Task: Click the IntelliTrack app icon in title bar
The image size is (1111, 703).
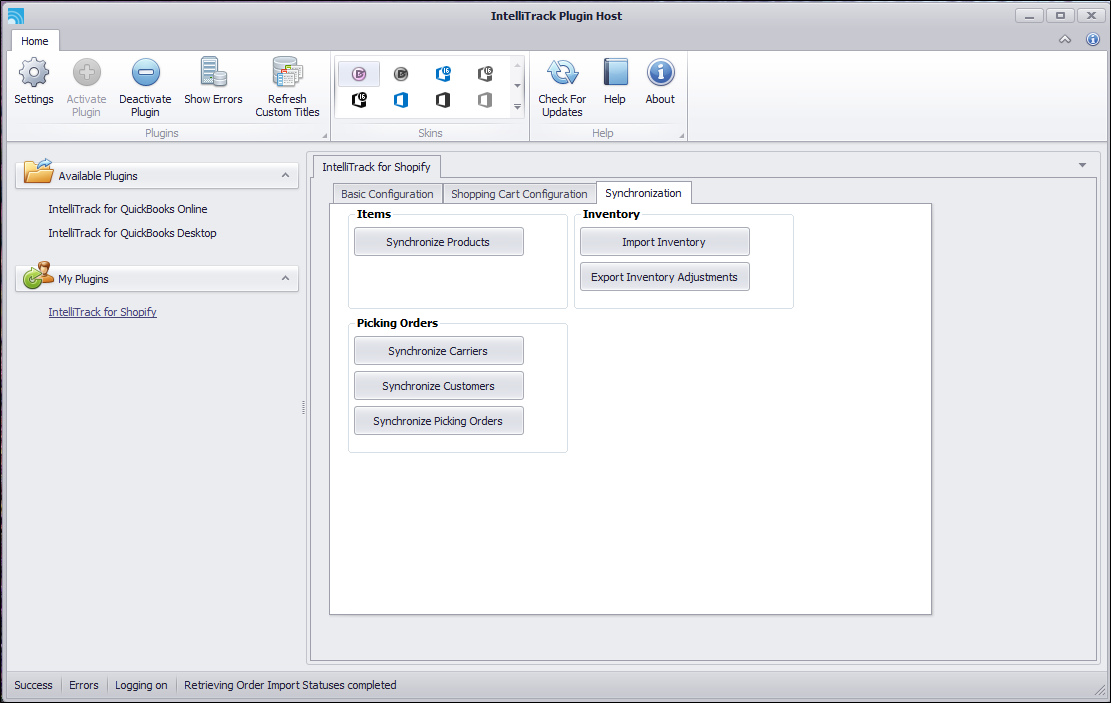Action: click(x=16, y=16)
